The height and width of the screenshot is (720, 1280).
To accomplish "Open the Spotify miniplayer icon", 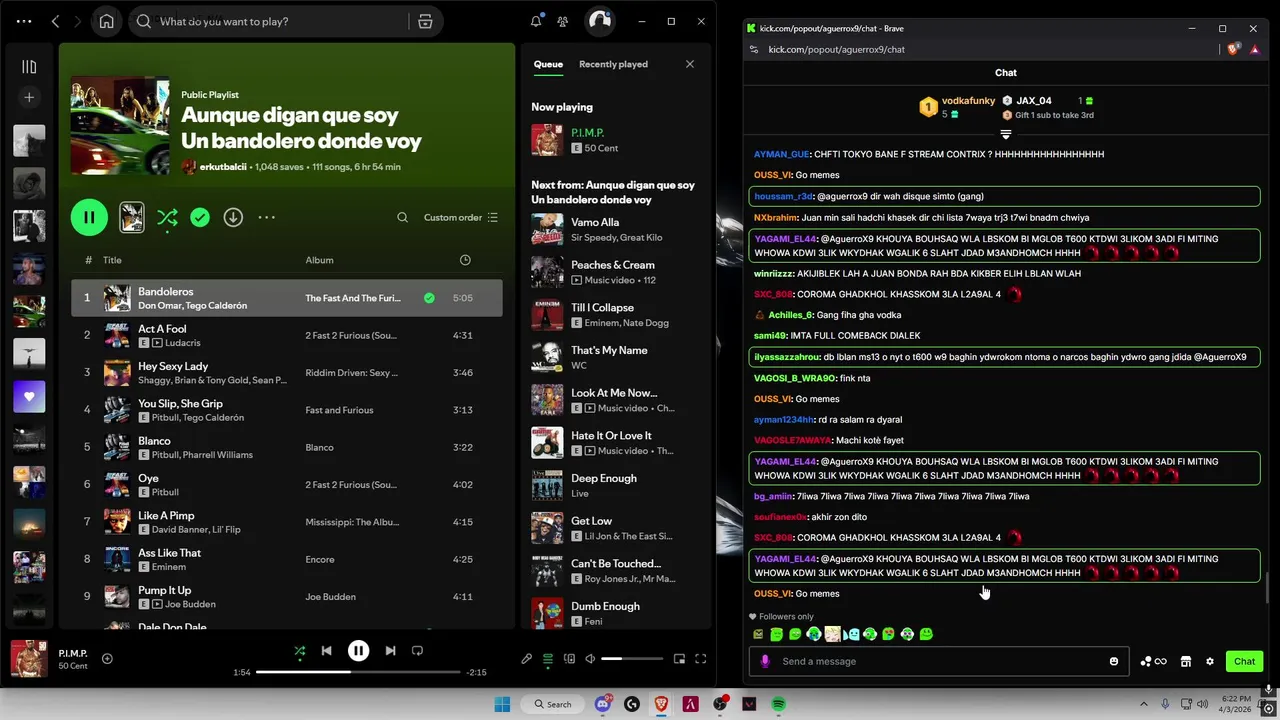I will tap(679, 659).
